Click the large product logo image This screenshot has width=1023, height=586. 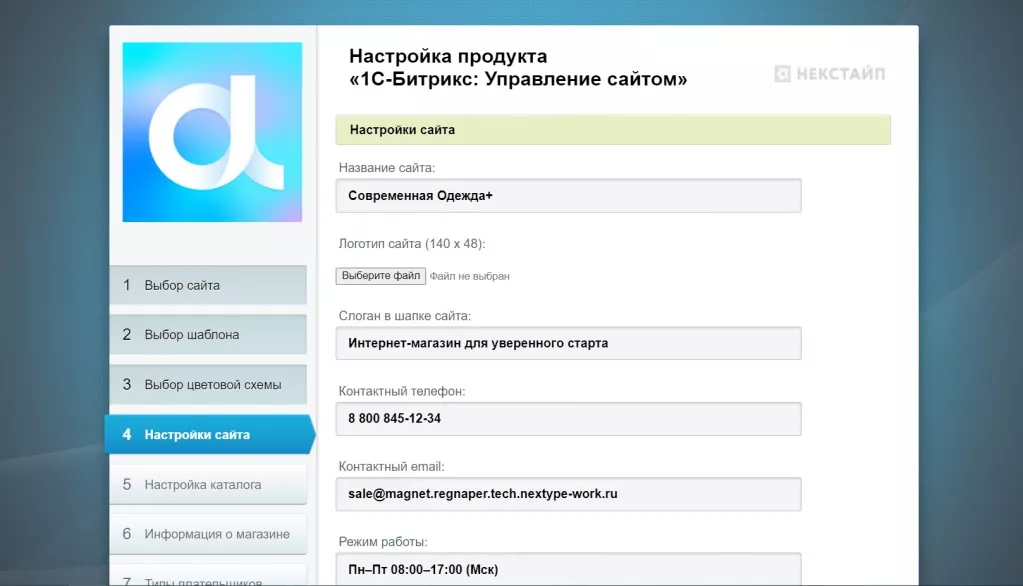coord(212,132)
